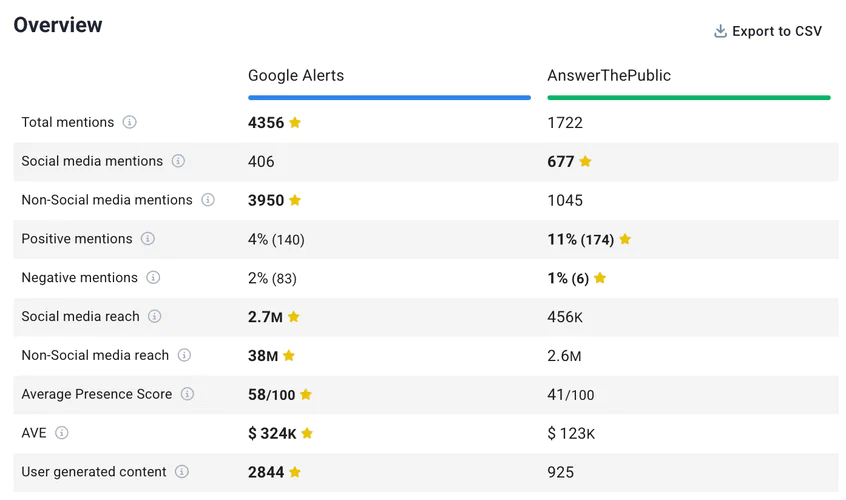Click the star next to $ 324K
Screen dimensions: 846x500
[307, 433]
